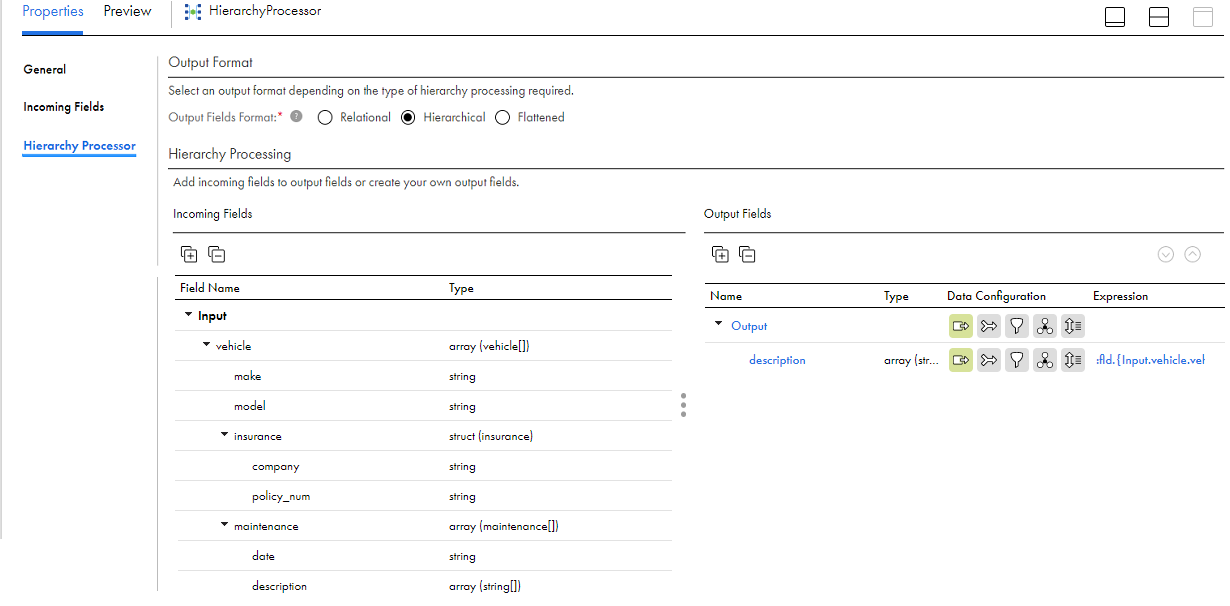Expand all in Output Fields panel
This screenshot has width=1230, height=606.
click(720, 254)
